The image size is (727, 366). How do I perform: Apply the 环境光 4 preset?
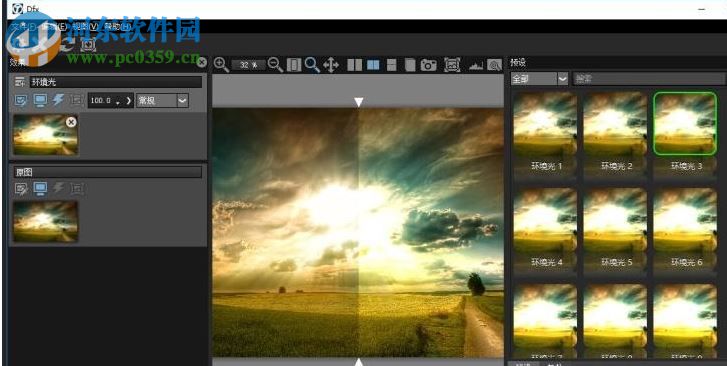pyautogui.click(x=545, y=228)
